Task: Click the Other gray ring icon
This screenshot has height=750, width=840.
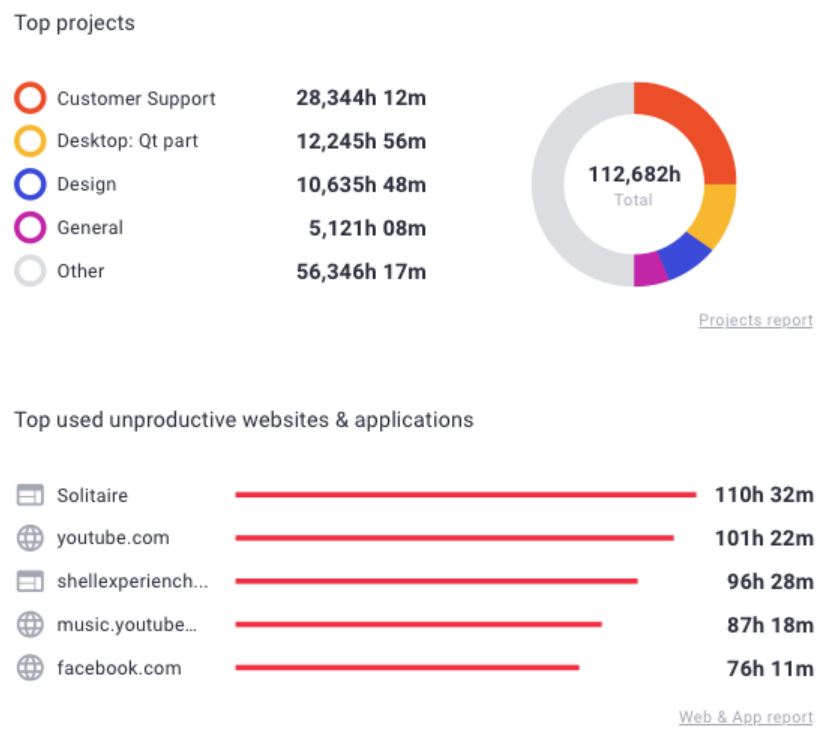Action: [x=30, y=271]
